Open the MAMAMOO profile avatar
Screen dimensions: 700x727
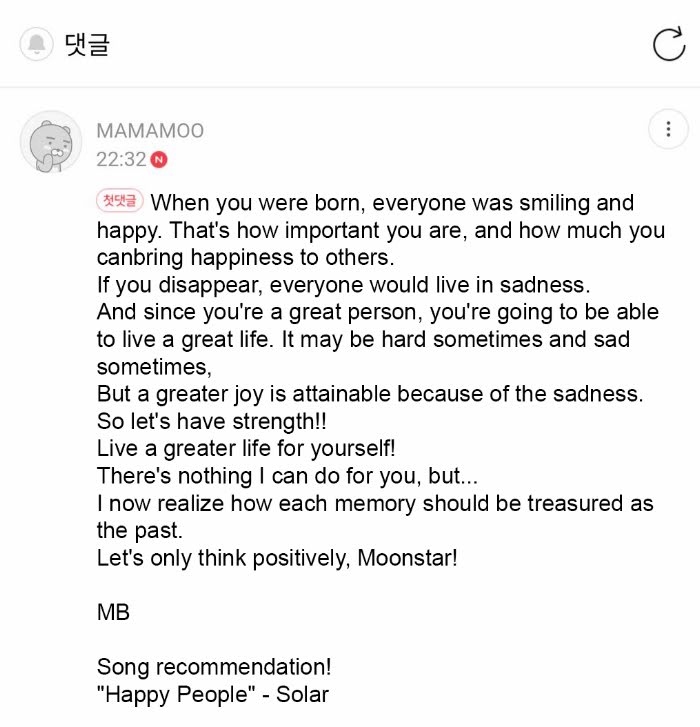51,142
